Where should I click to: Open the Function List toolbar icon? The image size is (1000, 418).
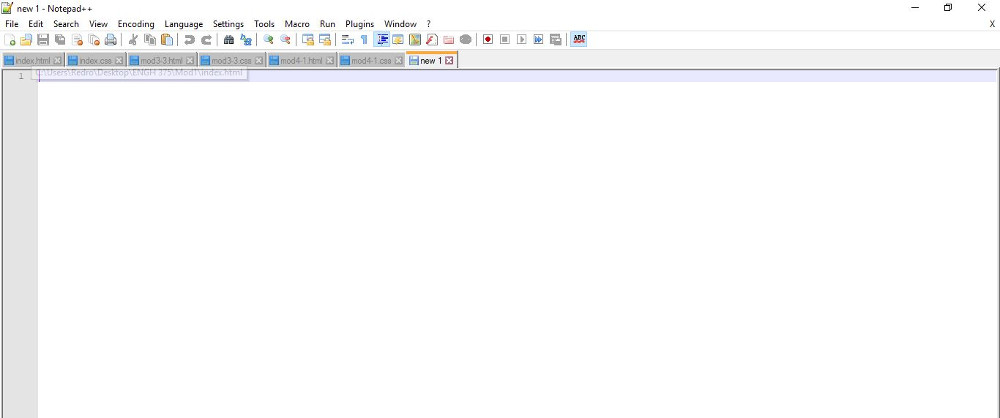tap(432, 40)
